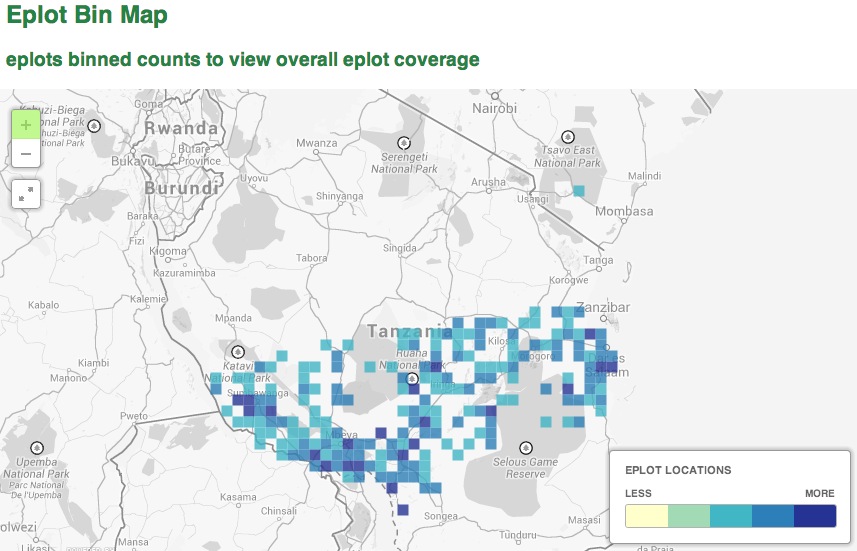Click the 'Mpanda' town label
Image resolution: width=857 pixels, height=551 pixels.
pos(233,318)
